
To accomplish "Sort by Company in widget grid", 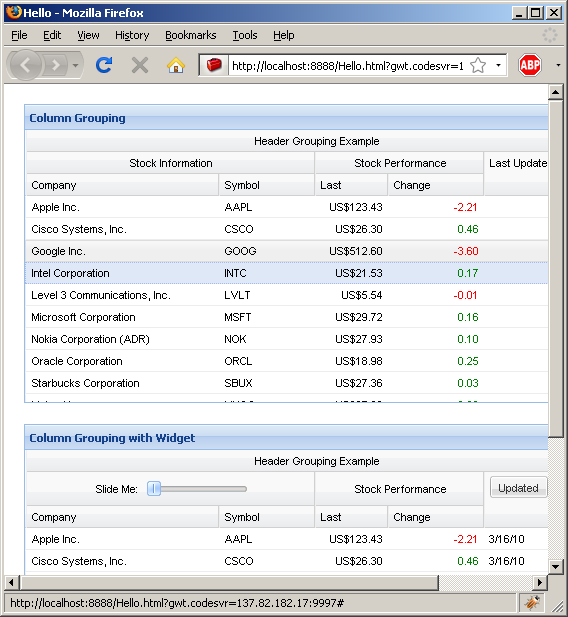I will (122, 517).
